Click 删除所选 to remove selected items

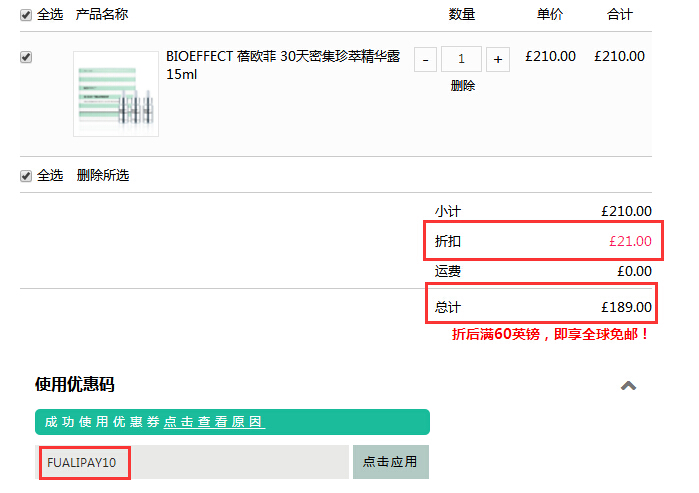tap(103, 175)
